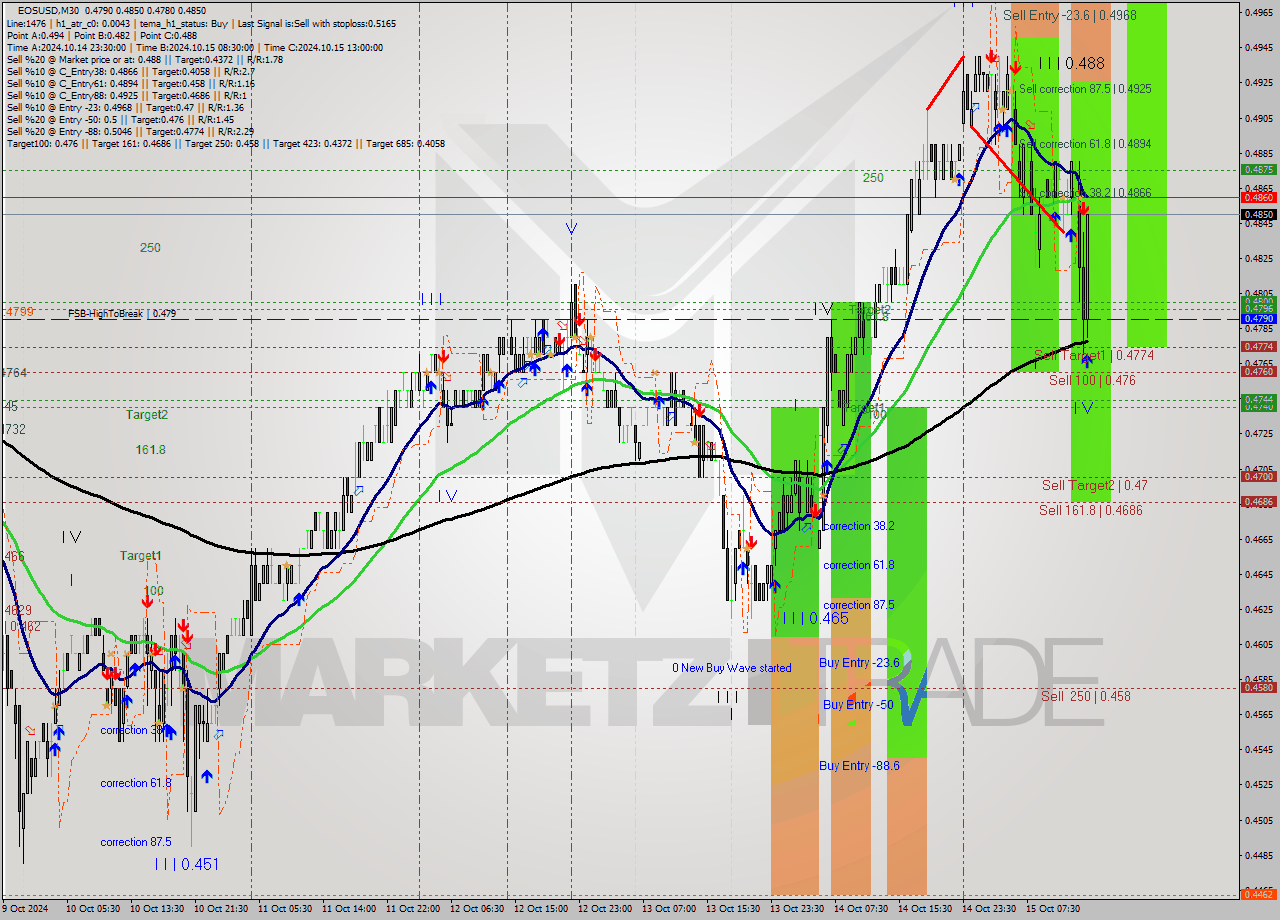Click the '10 Oct 13:30' time label
Screen dimensions: 1280x920
tap(157, 909)
